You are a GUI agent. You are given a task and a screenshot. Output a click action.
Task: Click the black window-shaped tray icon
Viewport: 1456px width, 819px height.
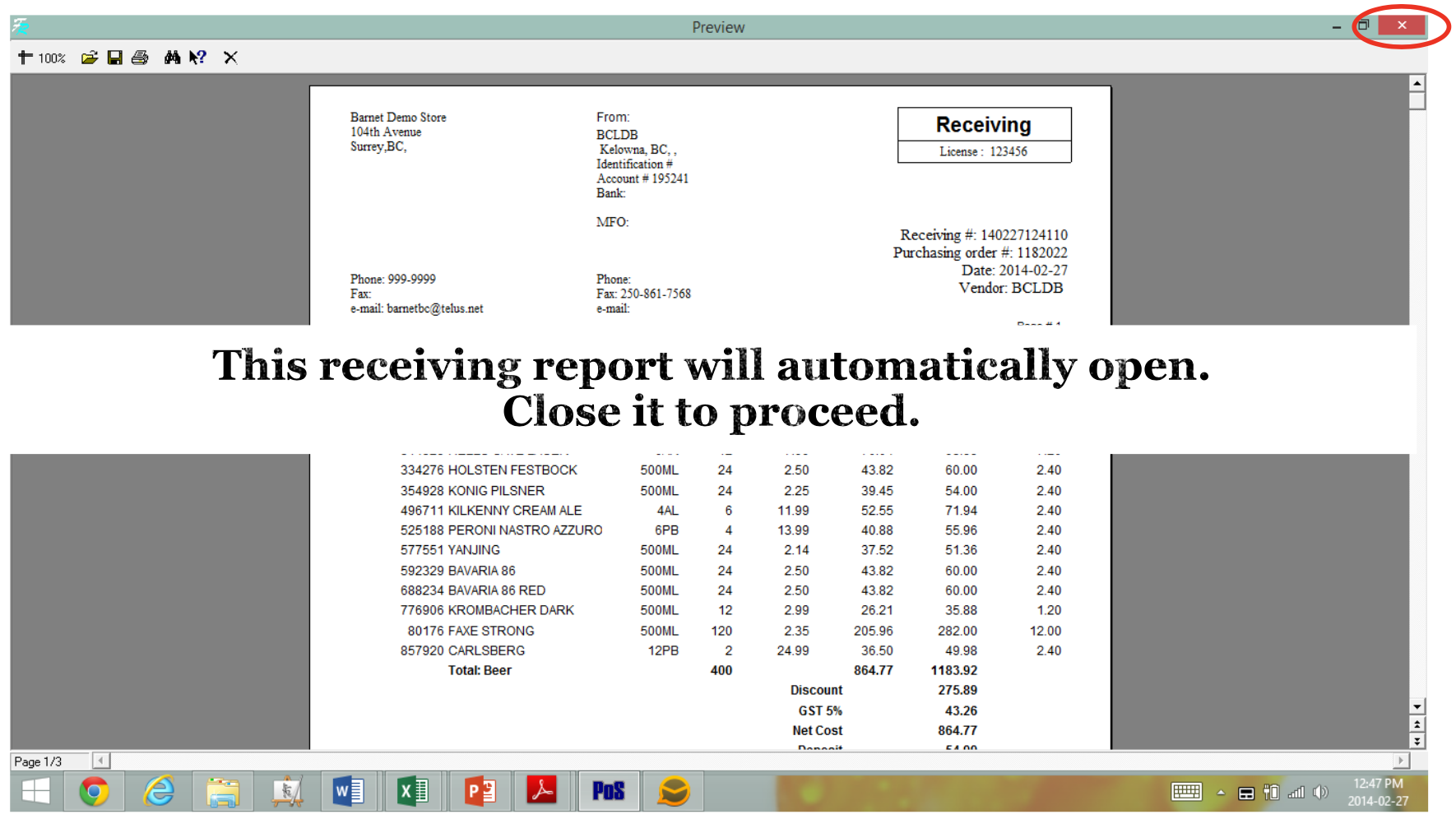coord(1246,793)
